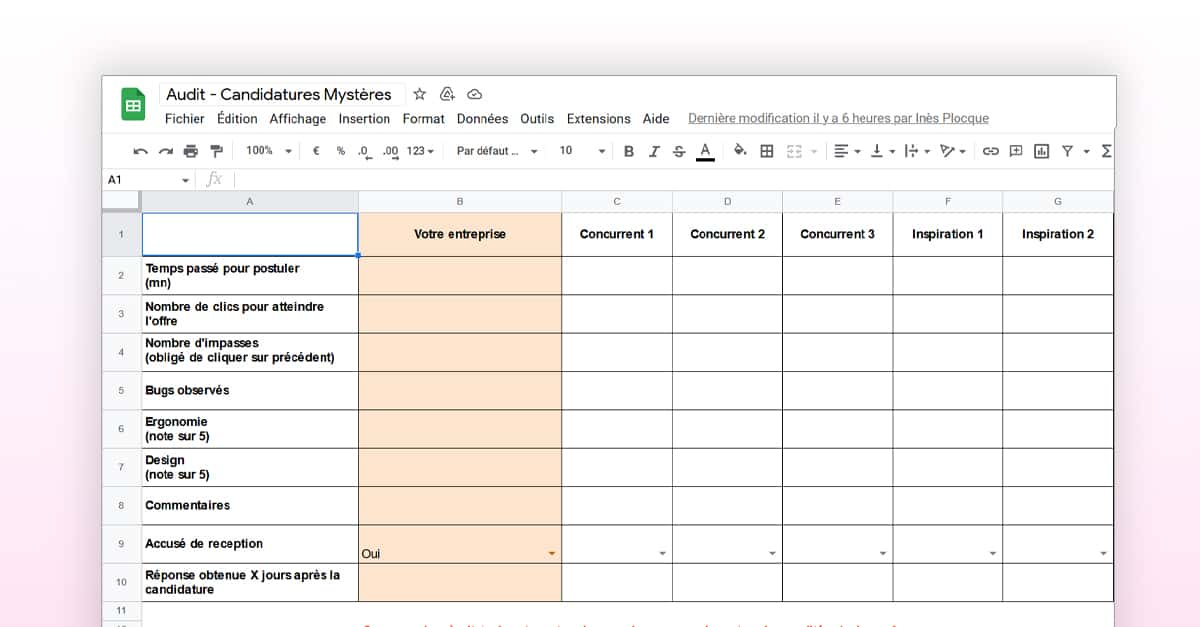The image size is (1200, 627).
Task: Toggle strikethrough formatting
Action: (x=679, y=151)
